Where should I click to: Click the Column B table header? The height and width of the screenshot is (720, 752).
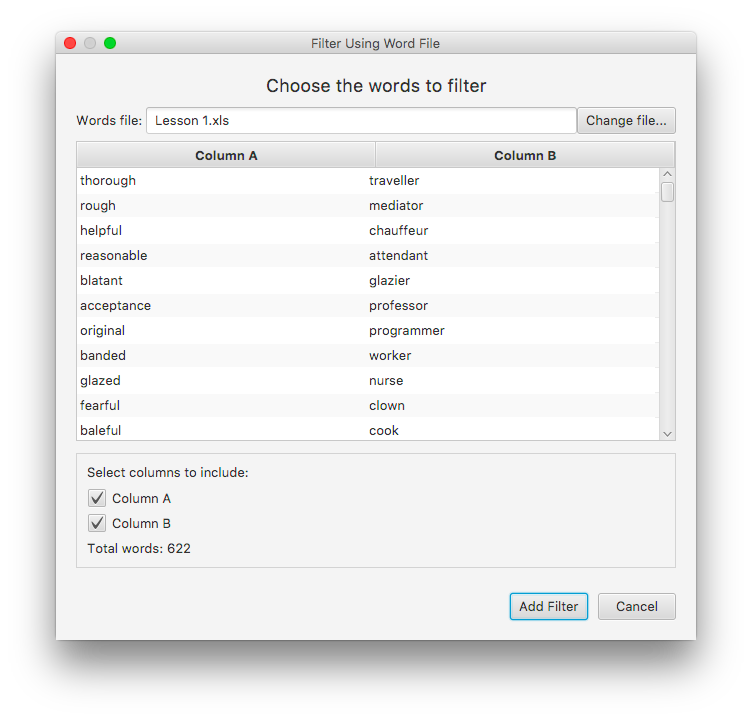pyautogui.click(x=525, y=155)
